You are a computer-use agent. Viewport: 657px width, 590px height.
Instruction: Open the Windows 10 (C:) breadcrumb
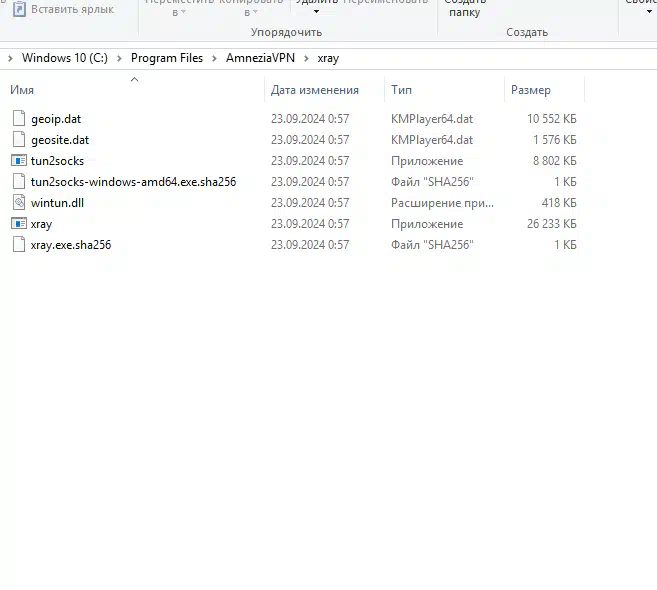tap(65, 58)
